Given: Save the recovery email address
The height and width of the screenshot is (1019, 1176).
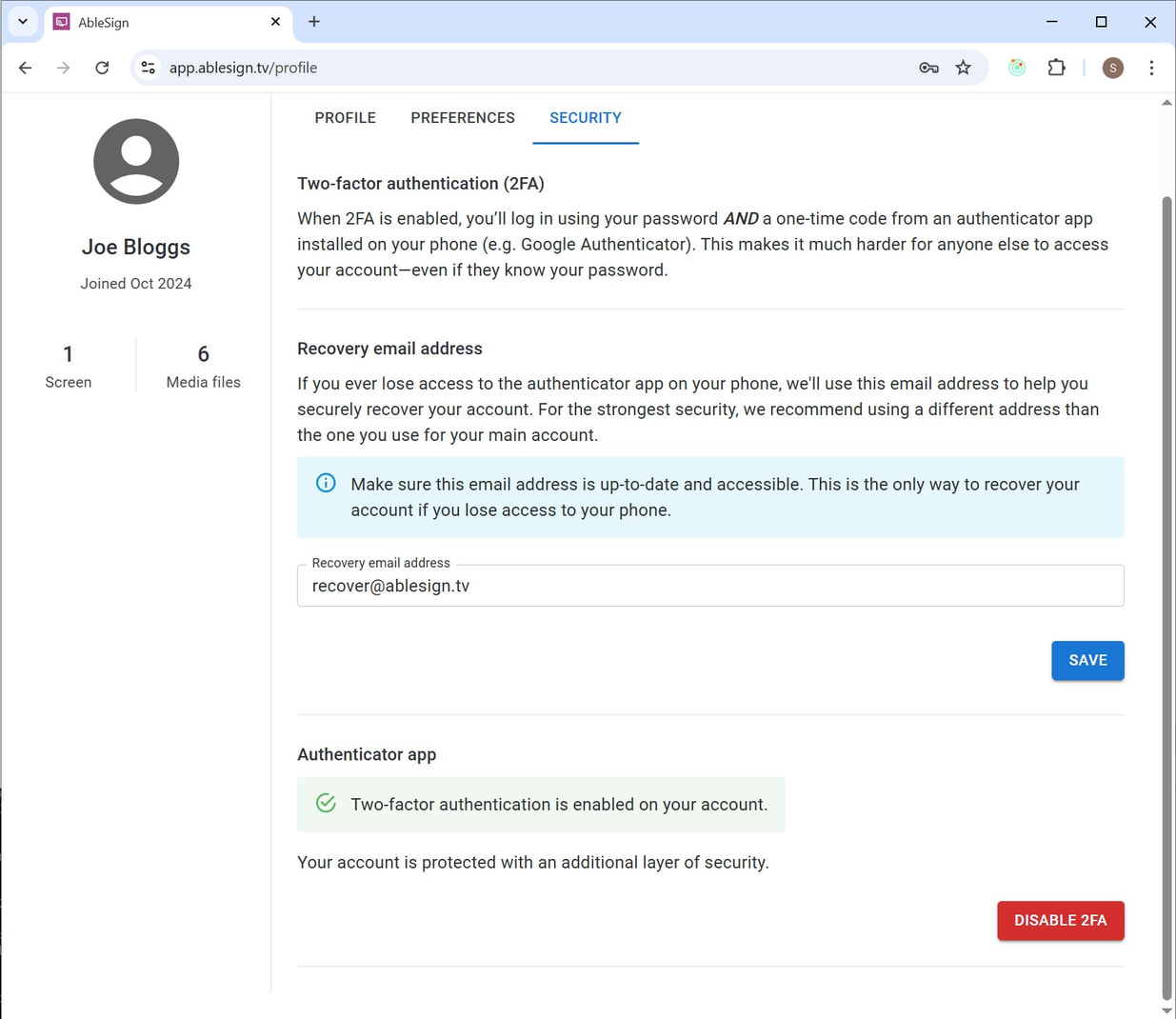Looking at the screenshot, I should coord(1087,660).
